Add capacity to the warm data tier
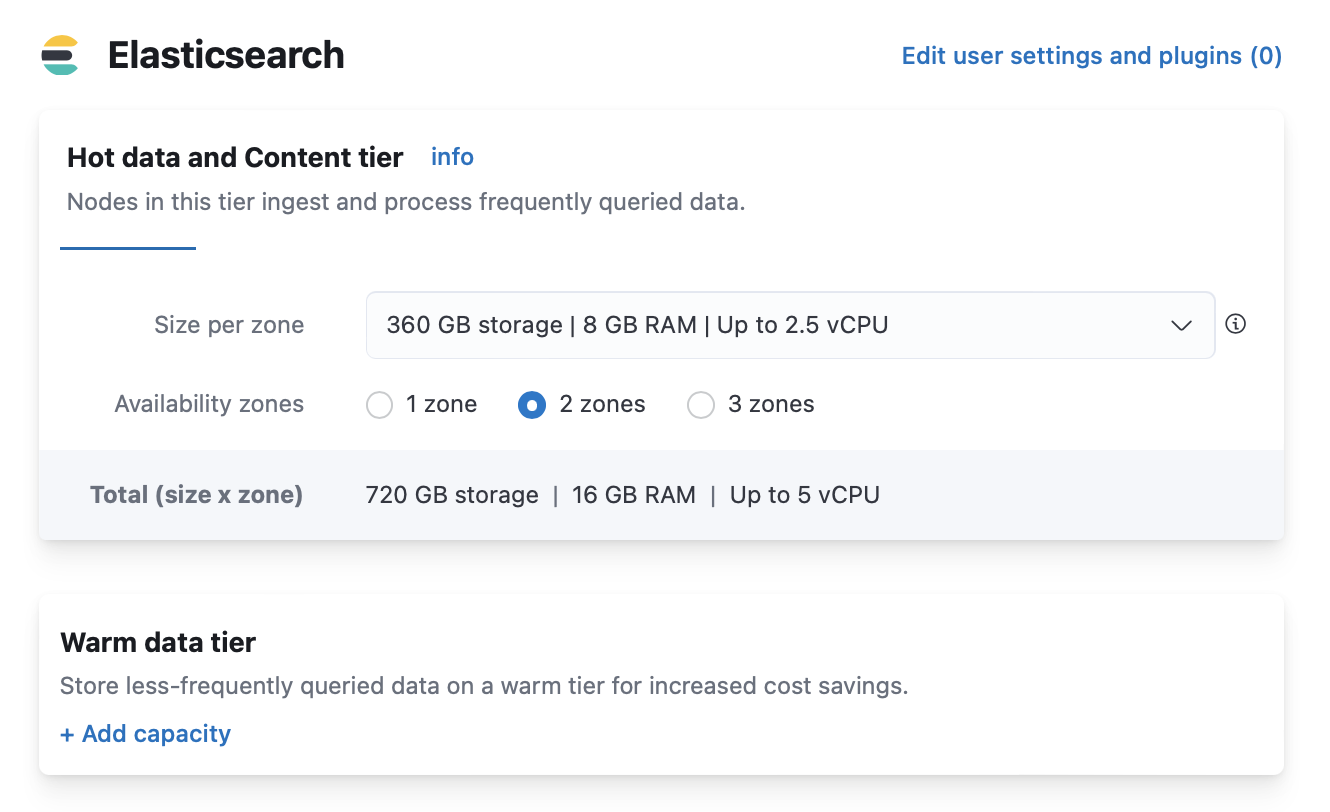 pos(145,733)
